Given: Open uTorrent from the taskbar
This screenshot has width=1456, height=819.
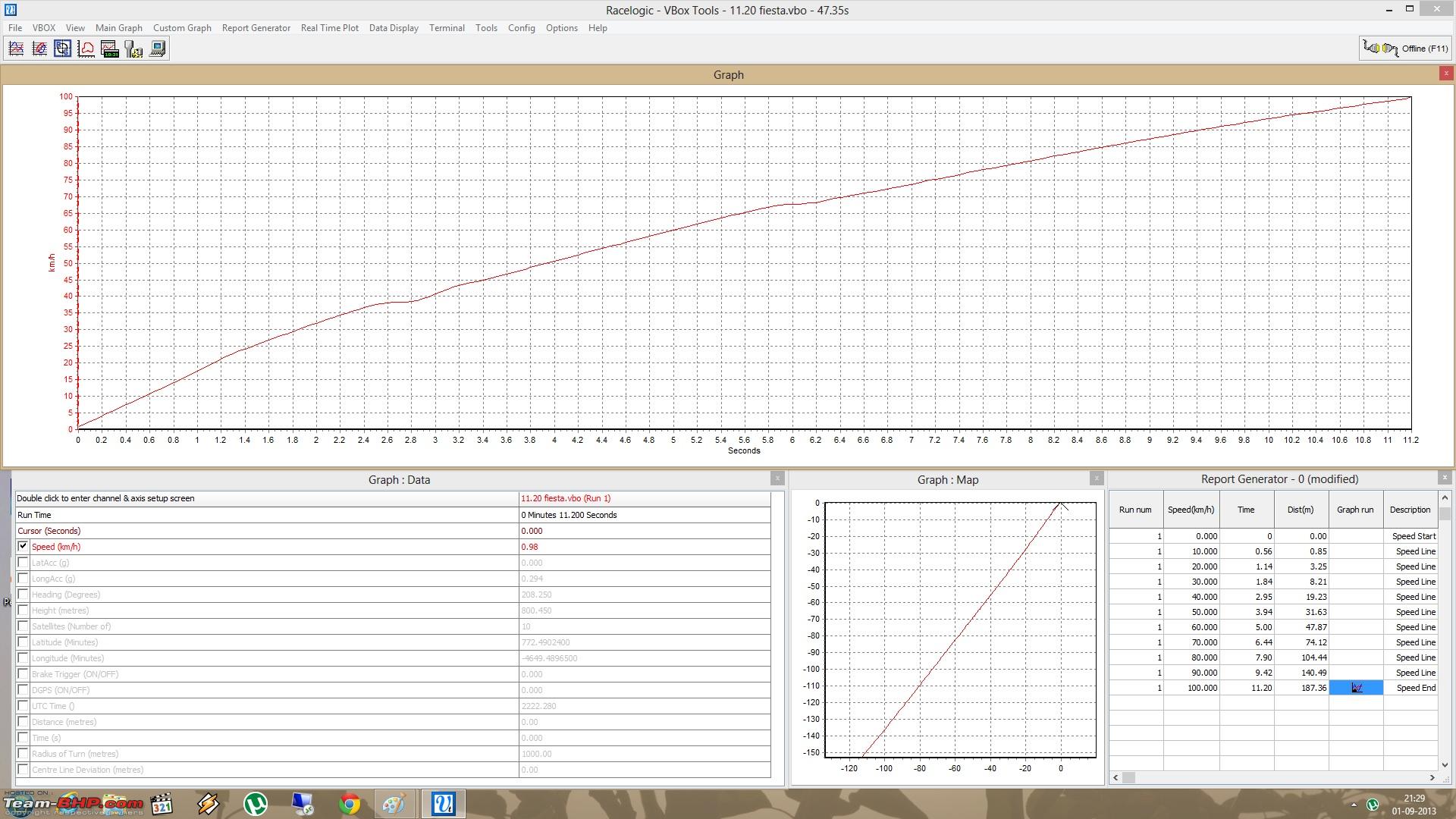Looking at the screenshot, I should pyautogui.click(x=255, y=804).
